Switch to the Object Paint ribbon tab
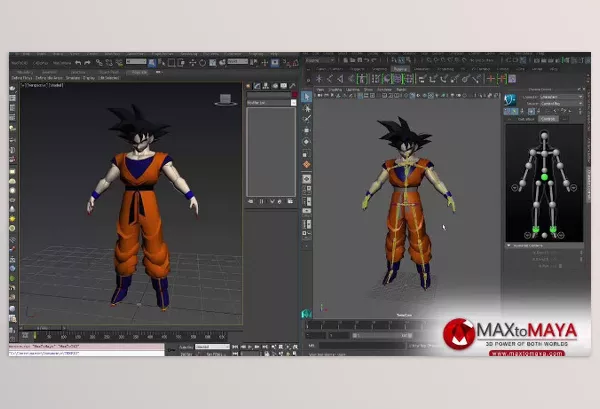The width and height of the screenshot is (600, 409). (109, 72)
